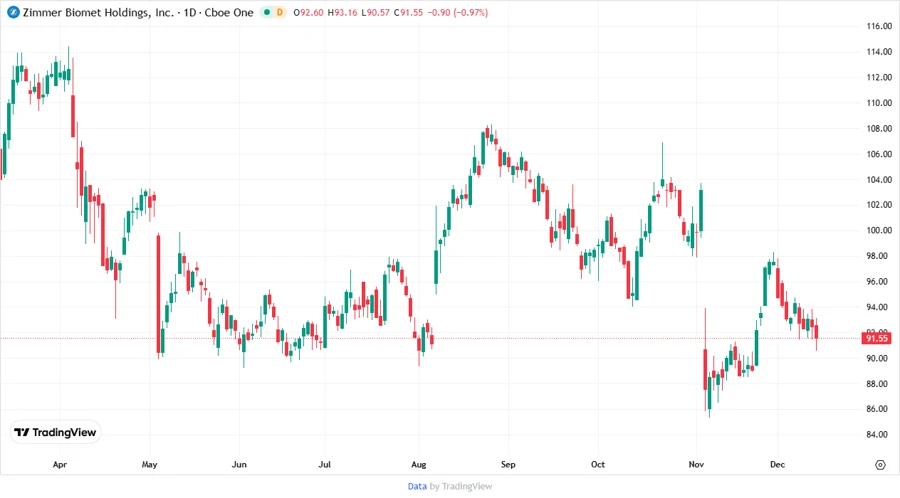Click the May label on time axis
This screenshot has height=498, width=900.
149,465
